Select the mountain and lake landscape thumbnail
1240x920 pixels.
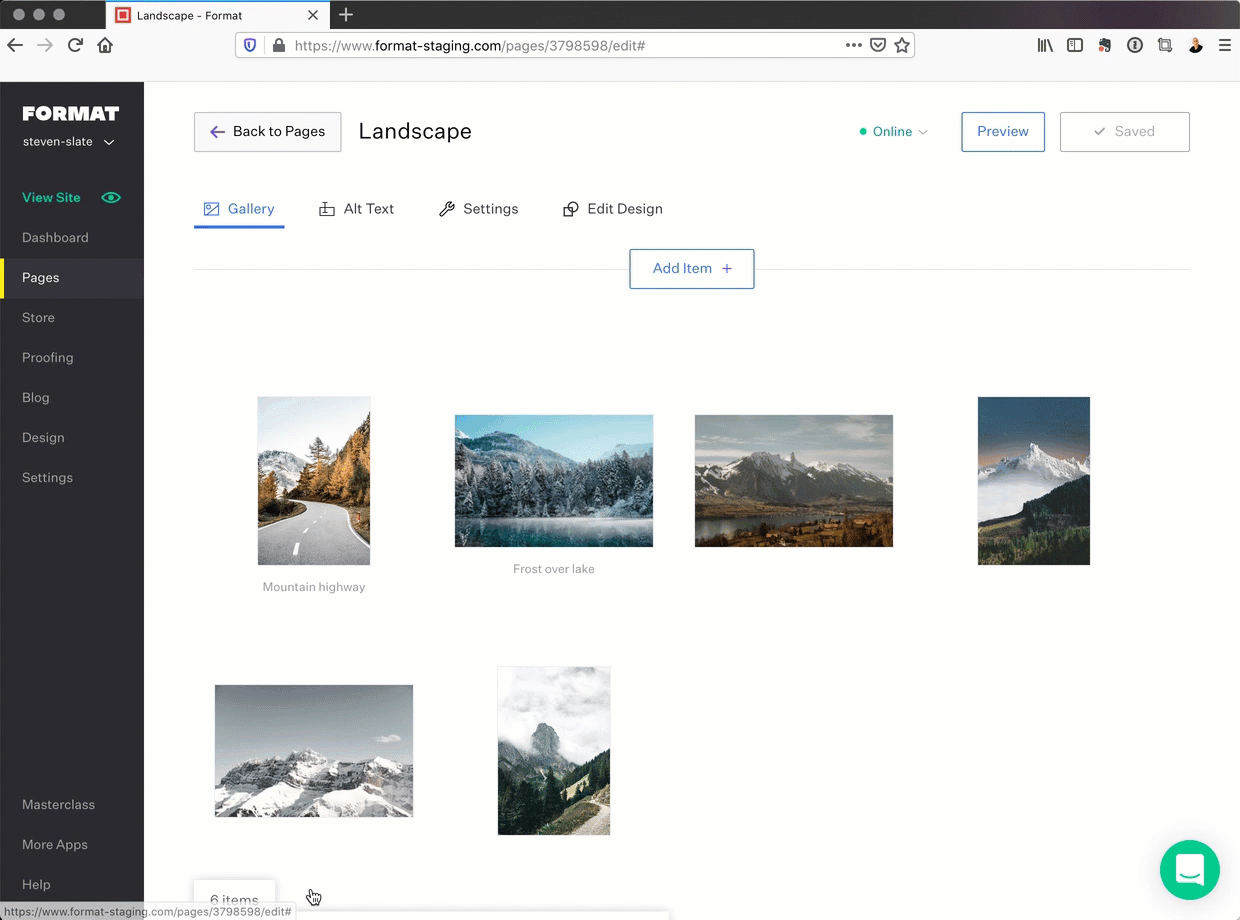click(794, 481)
